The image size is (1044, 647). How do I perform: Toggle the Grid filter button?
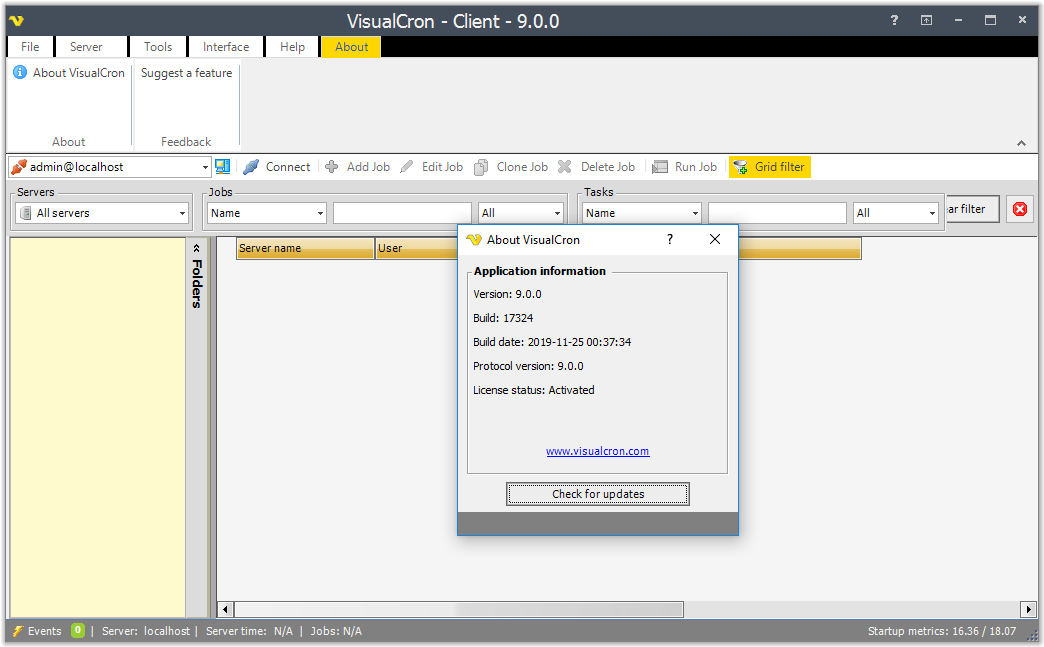pos(769,167)
